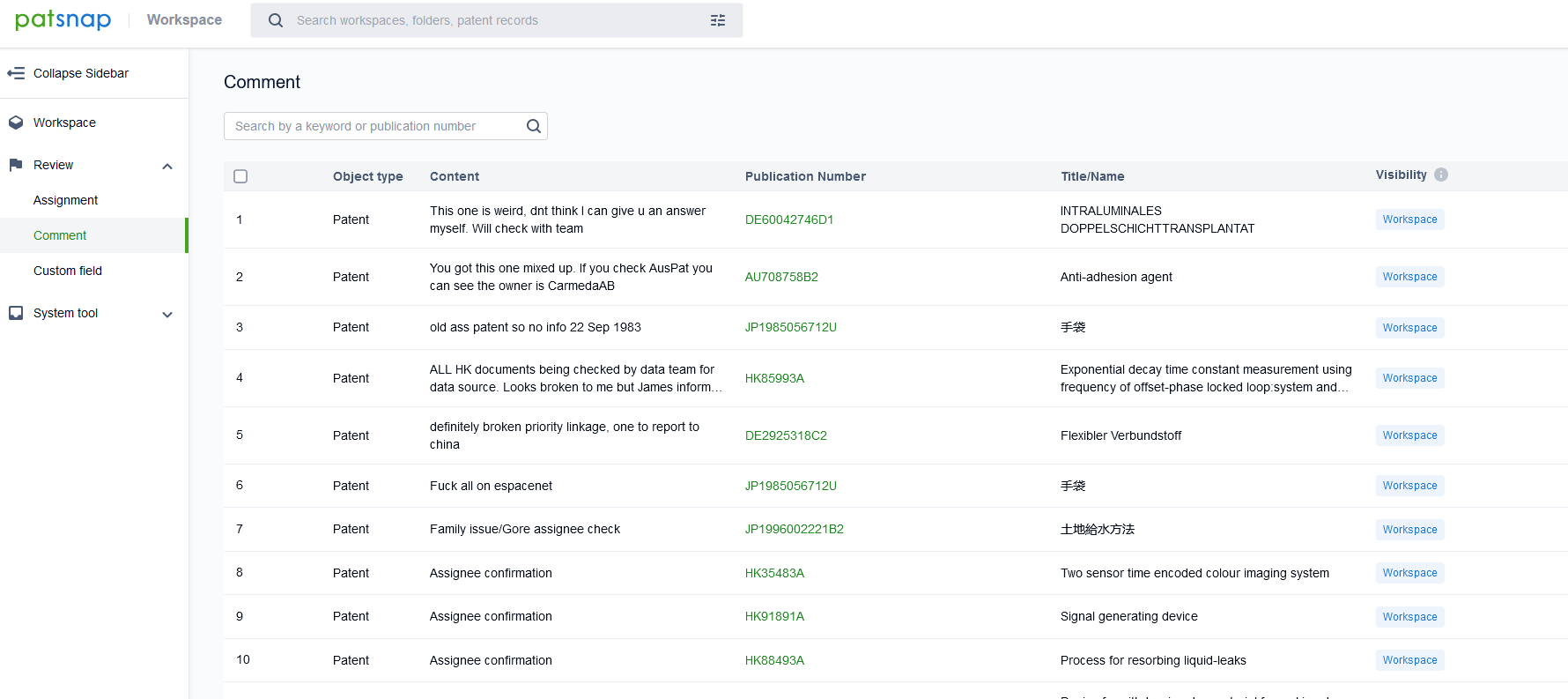The image size is (1568, 699).
Task: Click the global workspace search field
Action: pos(493,20)
